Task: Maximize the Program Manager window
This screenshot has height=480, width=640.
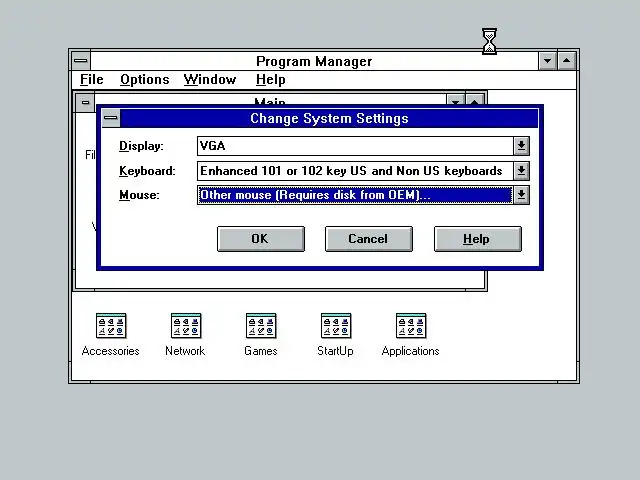Action: (x=567, y=61)
